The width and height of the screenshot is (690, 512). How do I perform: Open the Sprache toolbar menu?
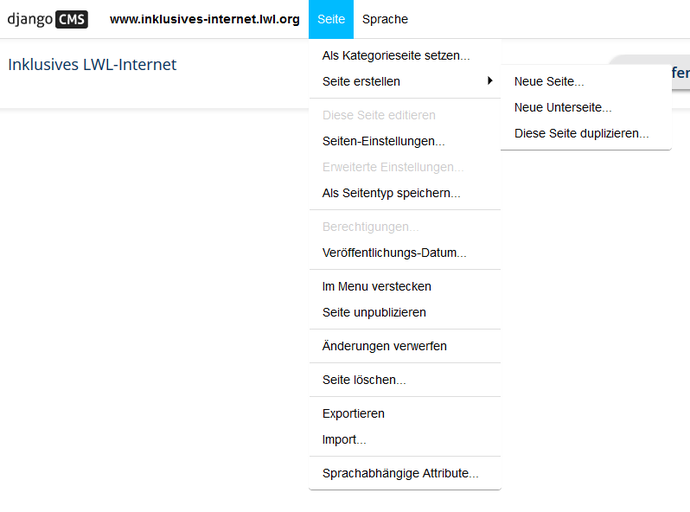click(x=385, y=19)
